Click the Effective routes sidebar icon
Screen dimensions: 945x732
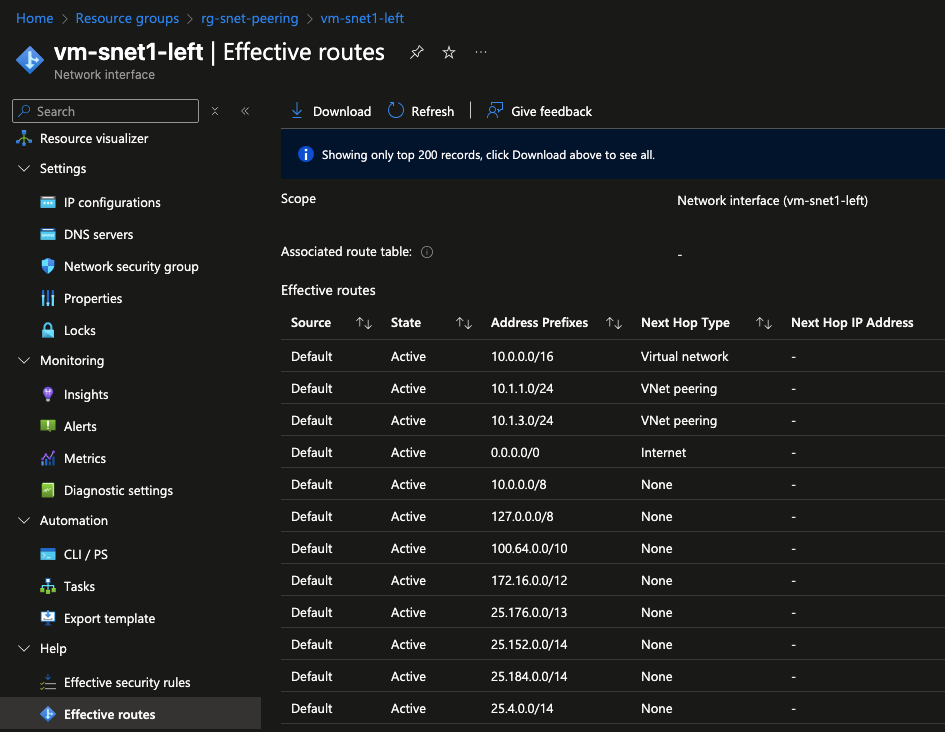pyautogui.click(x=48, y=714)
